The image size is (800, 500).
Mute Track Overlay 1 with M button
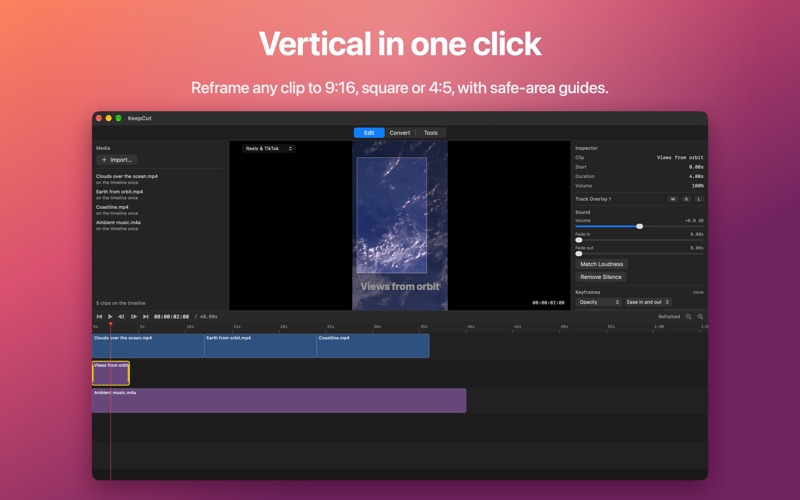pos(673,199)
